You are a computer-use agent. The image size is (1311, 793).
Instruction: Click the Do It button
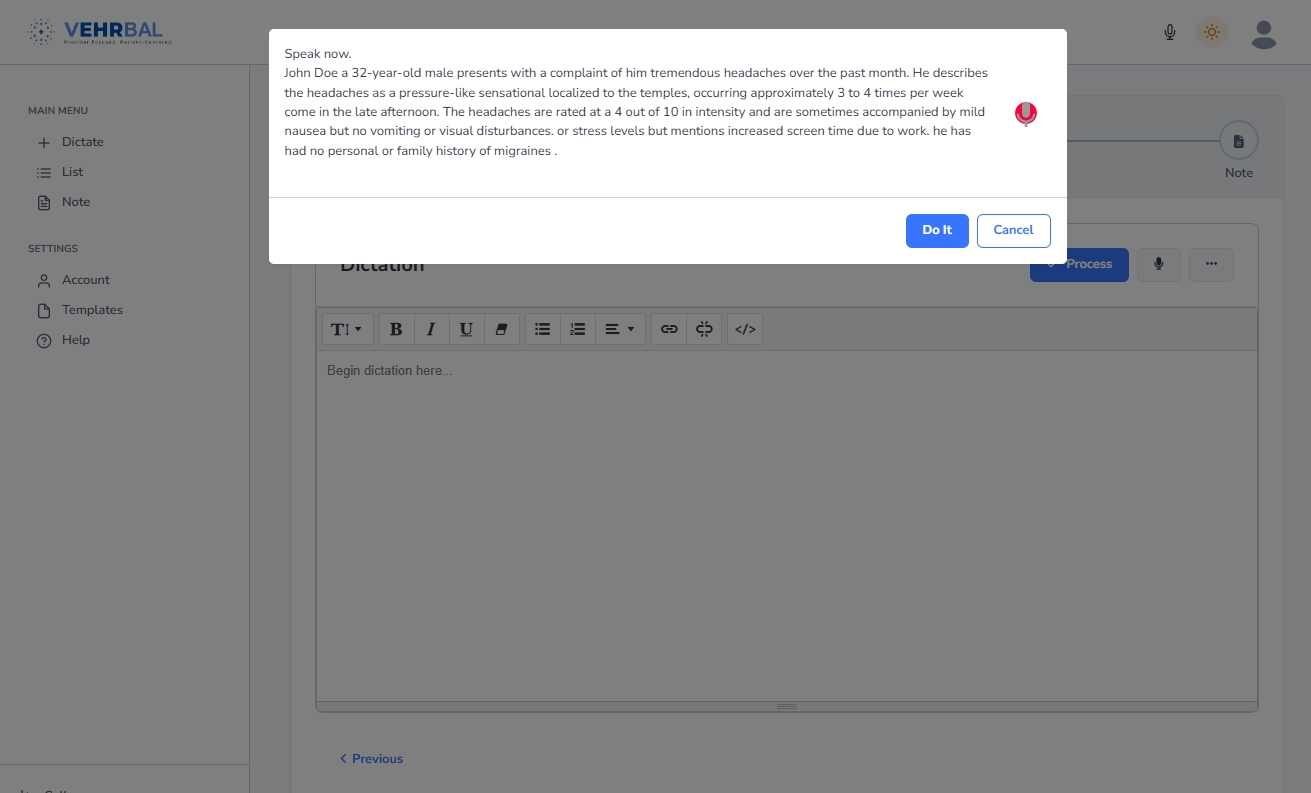click(937, 230)
